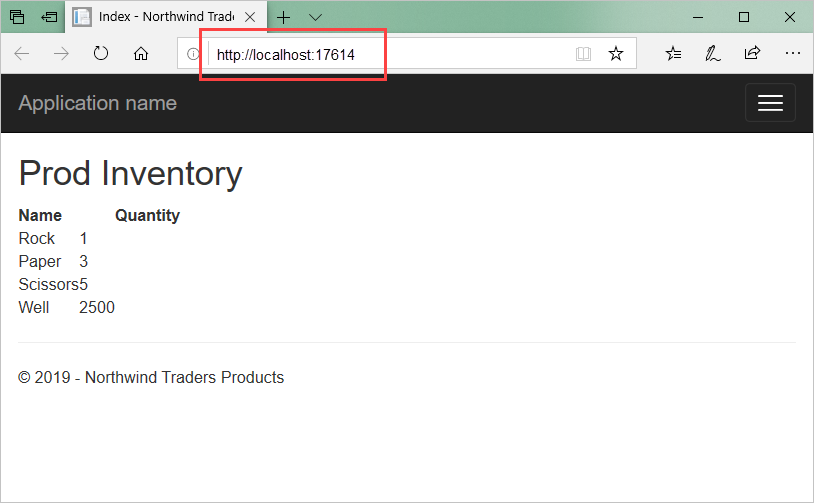Toggle the hamburger navigation menu
The image size is (814, 503).
click(x=770, y=103)
